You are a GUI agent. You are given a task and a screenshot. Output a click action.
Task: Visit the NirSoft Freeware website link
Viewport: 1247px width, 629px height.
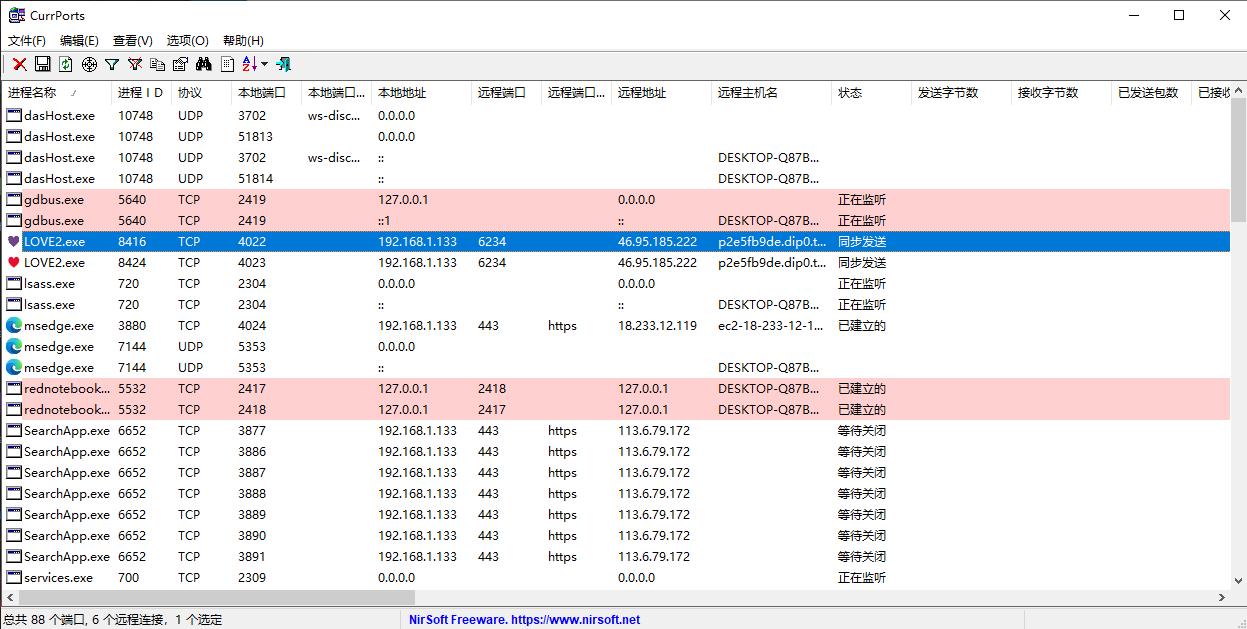524,620
